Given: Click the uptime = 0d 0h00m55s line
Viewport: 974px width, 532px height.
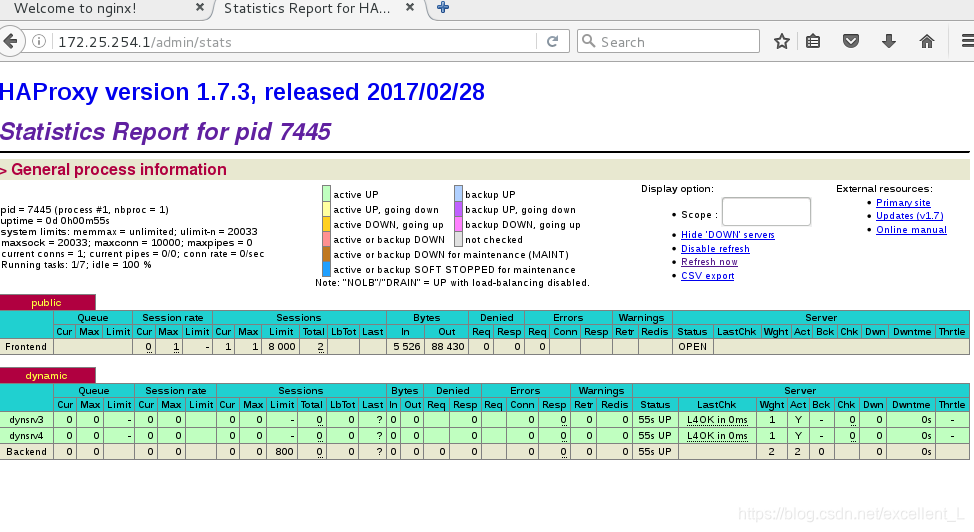Looking at the screenshot, I should [55, 221].
